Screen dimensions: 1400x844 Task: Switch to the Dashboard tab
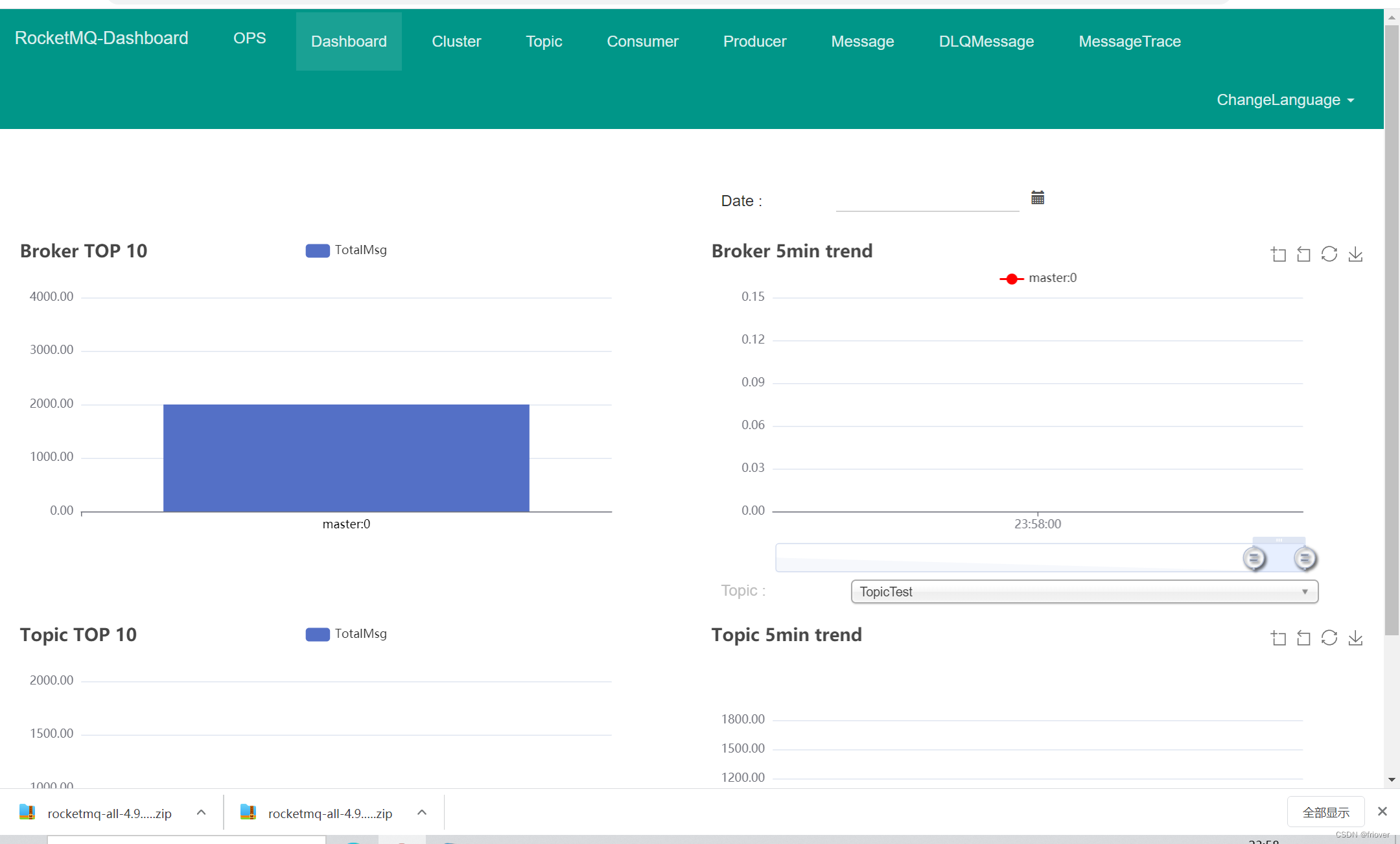click(349, 41)
